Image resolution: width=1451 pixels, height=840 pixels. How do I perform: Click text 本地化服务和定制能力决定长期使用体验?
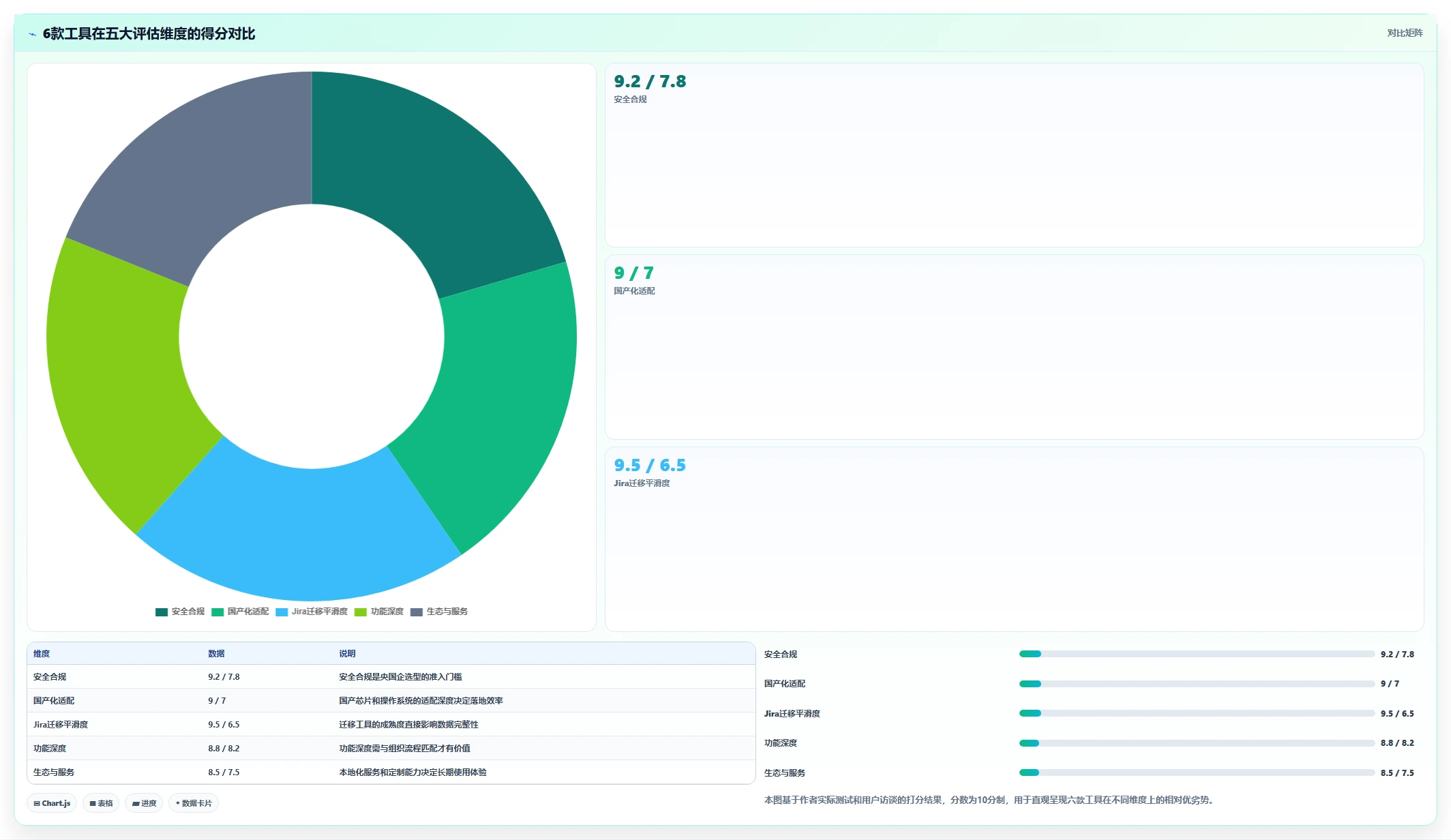pos(413,772)
